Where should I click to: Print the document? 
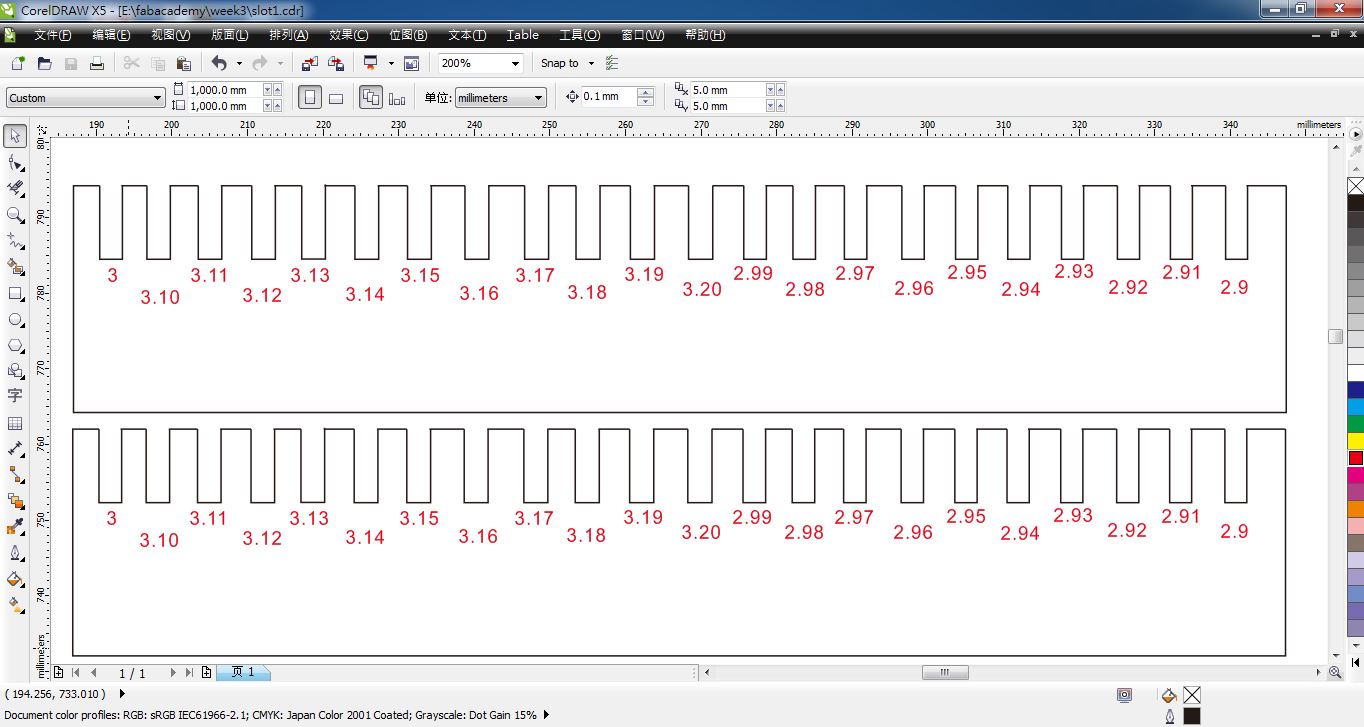pos(97,63)
